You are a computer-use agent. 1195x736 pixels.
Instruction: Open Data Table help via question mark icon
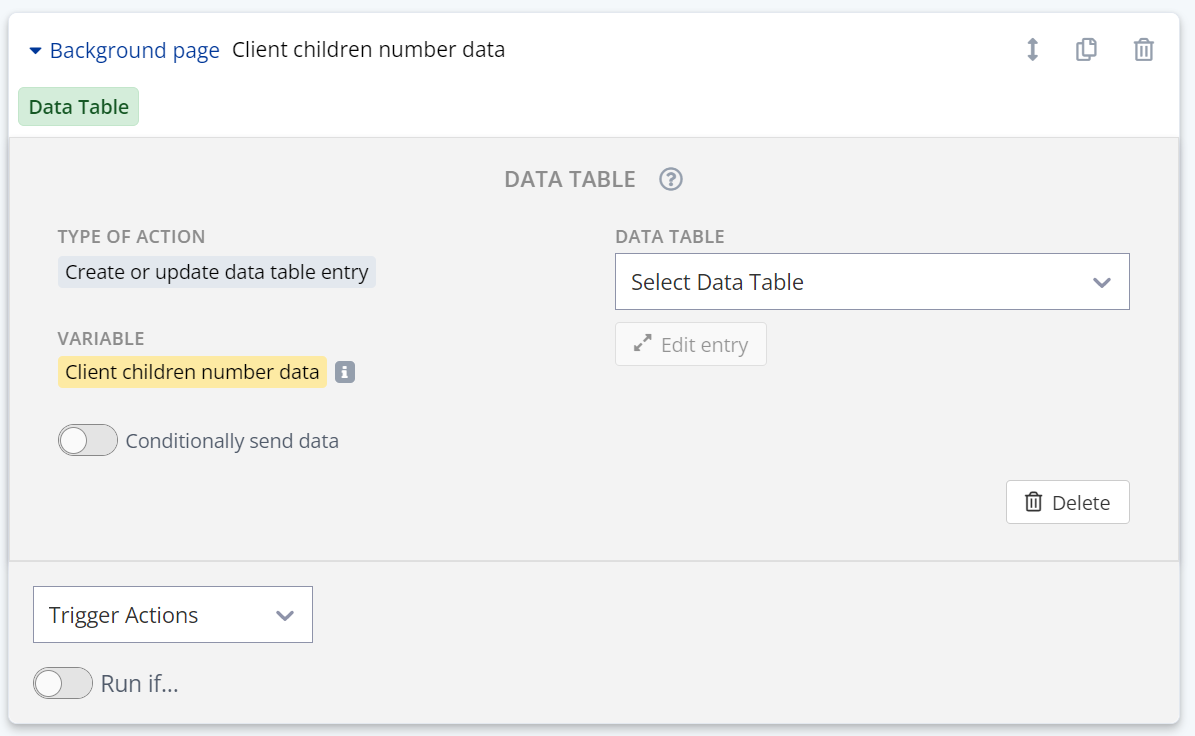click(x=670, y=179)
